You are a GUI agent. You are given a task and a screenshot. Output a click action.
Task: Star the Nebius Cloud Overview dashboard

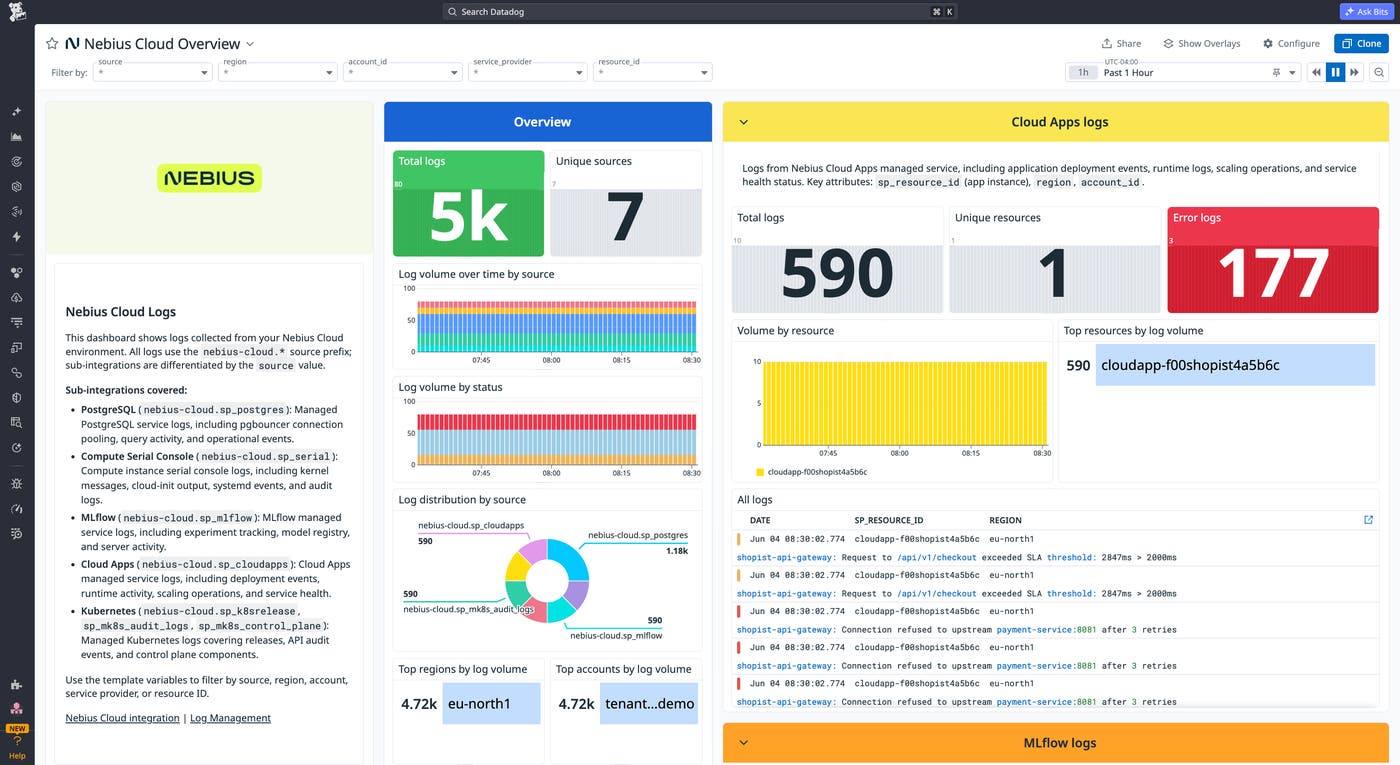(52, 44)
